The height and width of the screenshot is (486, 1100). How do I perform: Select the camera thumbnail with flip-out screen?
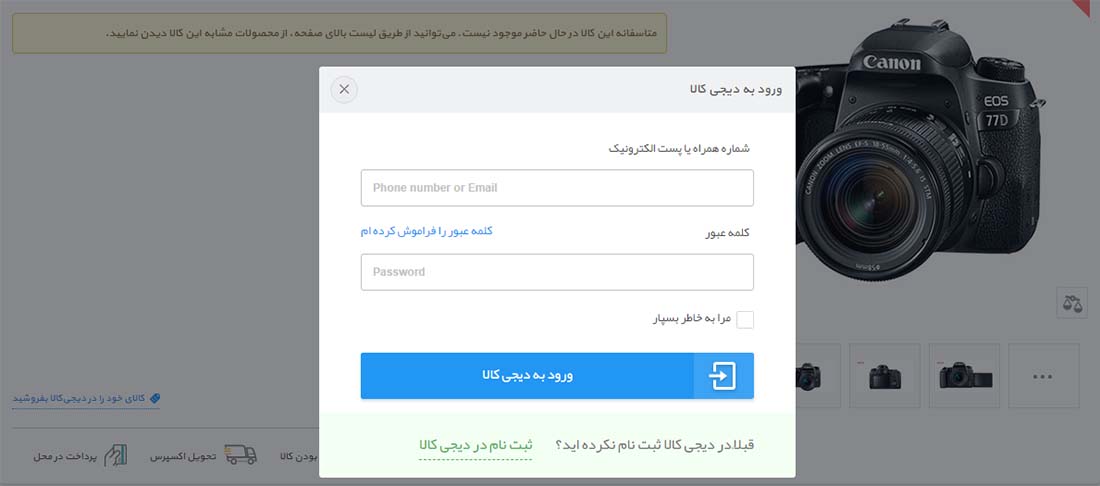click(964, 376)
